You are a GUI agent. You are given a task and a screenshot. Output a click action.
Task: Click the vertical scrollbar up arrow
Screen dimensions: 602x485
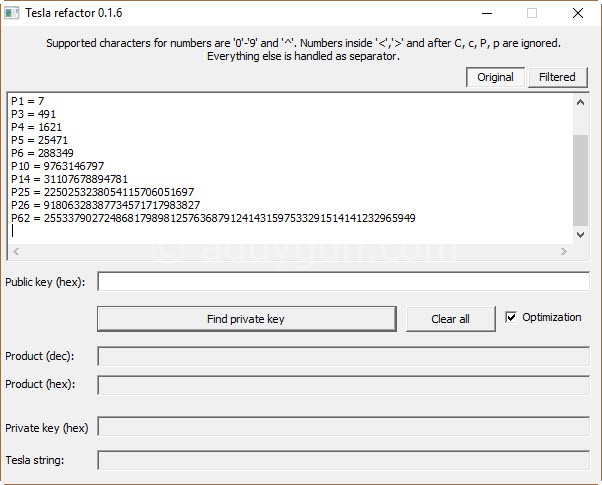[580, 102]
